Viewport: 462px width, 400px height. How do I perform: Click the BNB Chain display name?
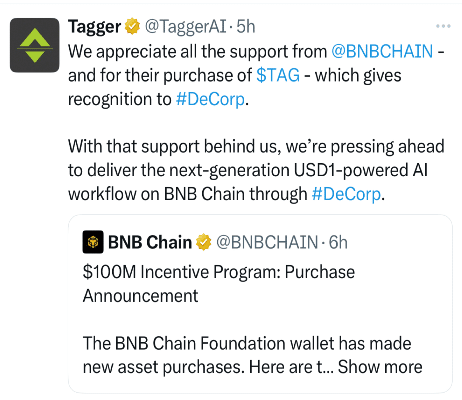click(150, 242)
